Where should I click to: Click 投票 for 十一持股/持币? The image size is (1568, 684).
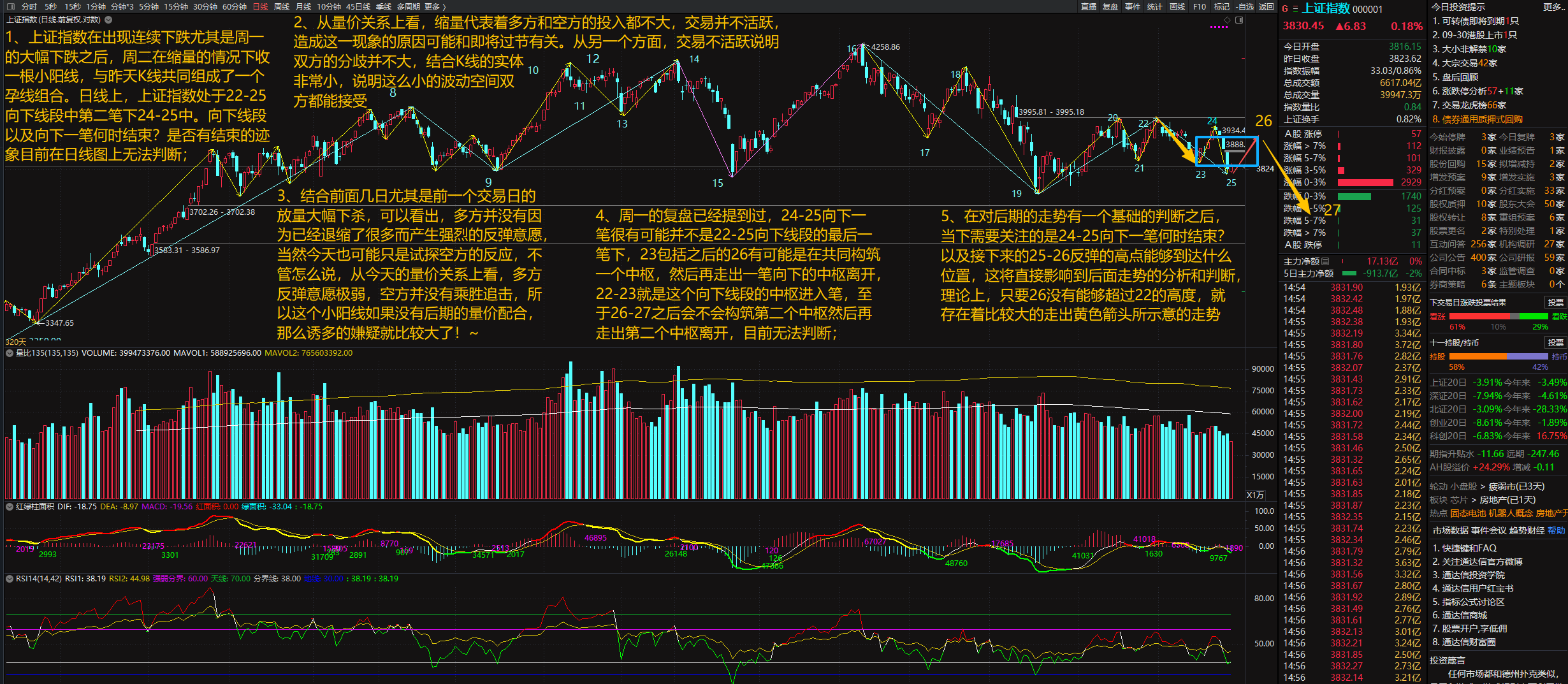[x=1556, y=342]
